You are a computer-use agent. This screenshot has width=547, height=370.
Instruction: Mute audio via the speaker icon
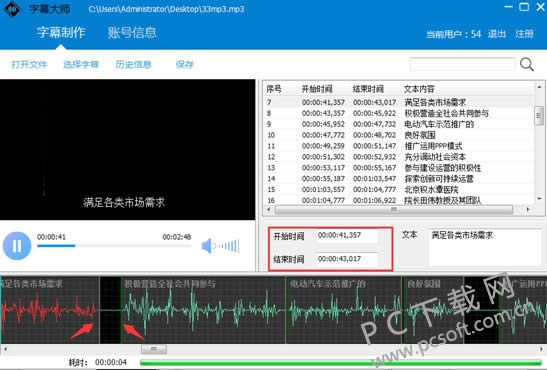(x=208, y=246)
